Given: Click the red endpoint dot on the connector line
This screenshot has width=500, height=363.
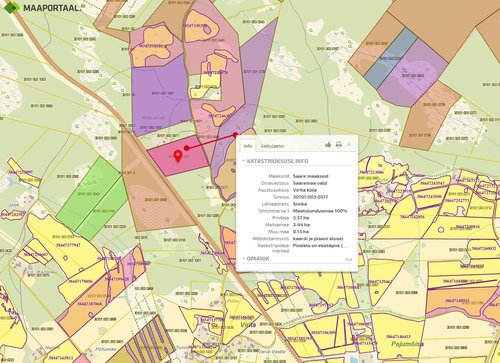Looking at the screenshot, I should pos(235,135).
